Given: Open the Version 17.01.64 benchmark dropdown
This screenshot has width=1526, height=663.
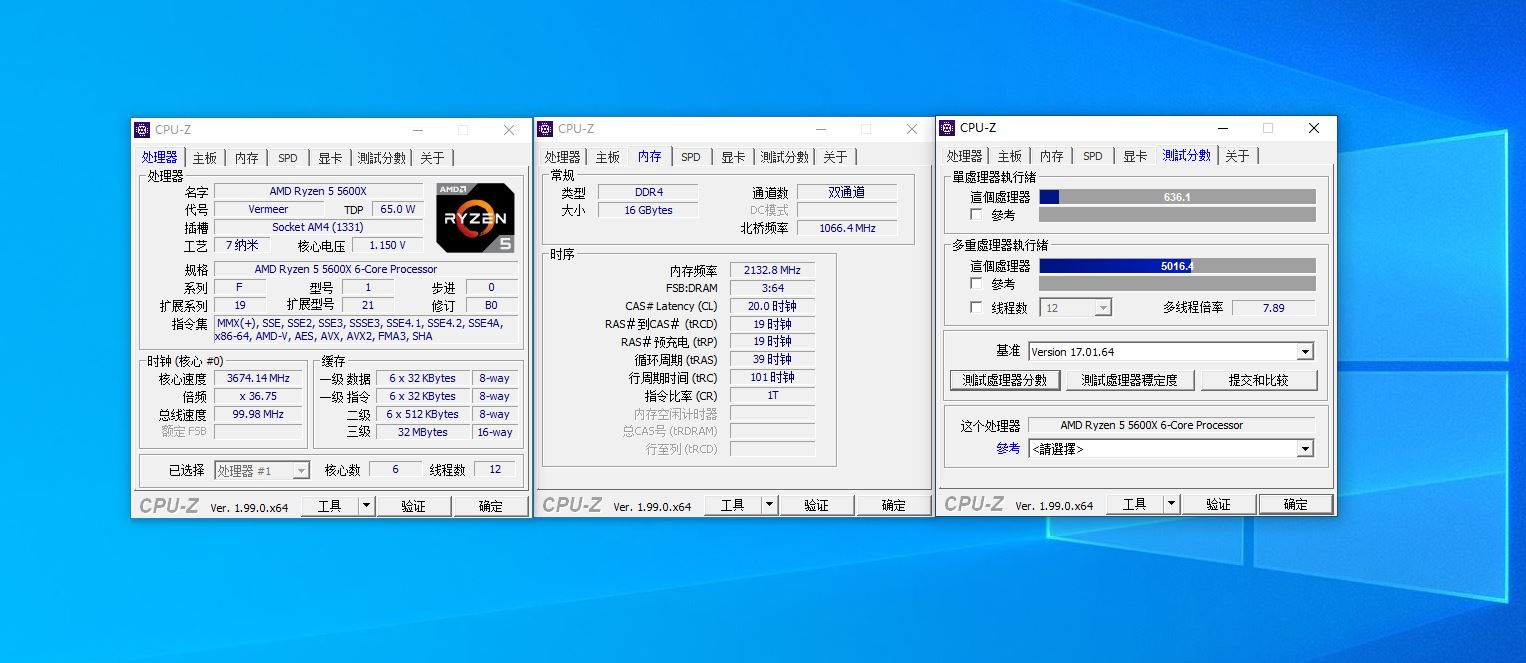Looking at the screenshot, I should pos(1303,352).
